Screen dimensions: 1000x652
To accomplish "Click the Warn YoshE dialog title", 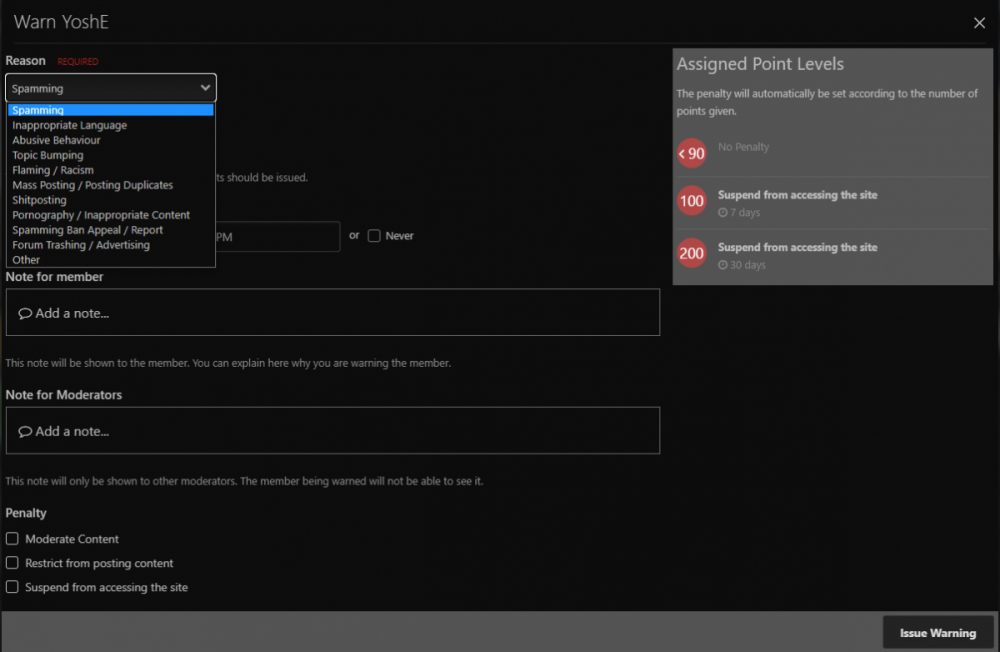I will point(61,22).
